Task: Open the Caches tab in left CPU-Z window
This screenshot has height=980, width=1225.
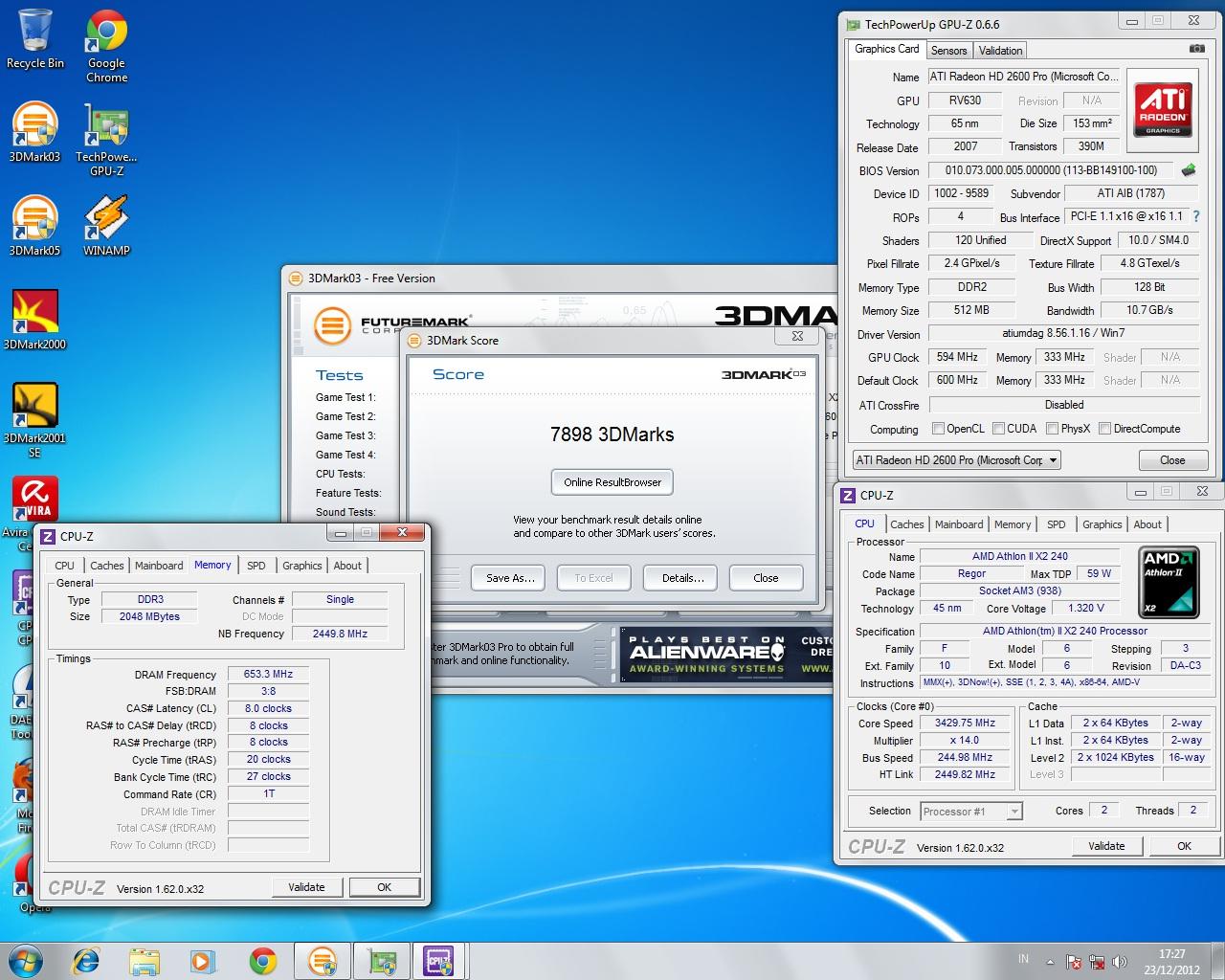Action: [x=107, y=566]
